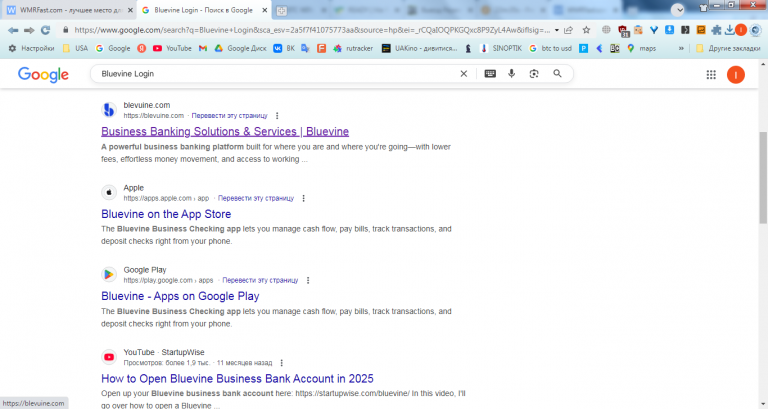The image size is (768, 409).
Task: Translate the Apple App Store result
Action: click(x=256, y=198)
